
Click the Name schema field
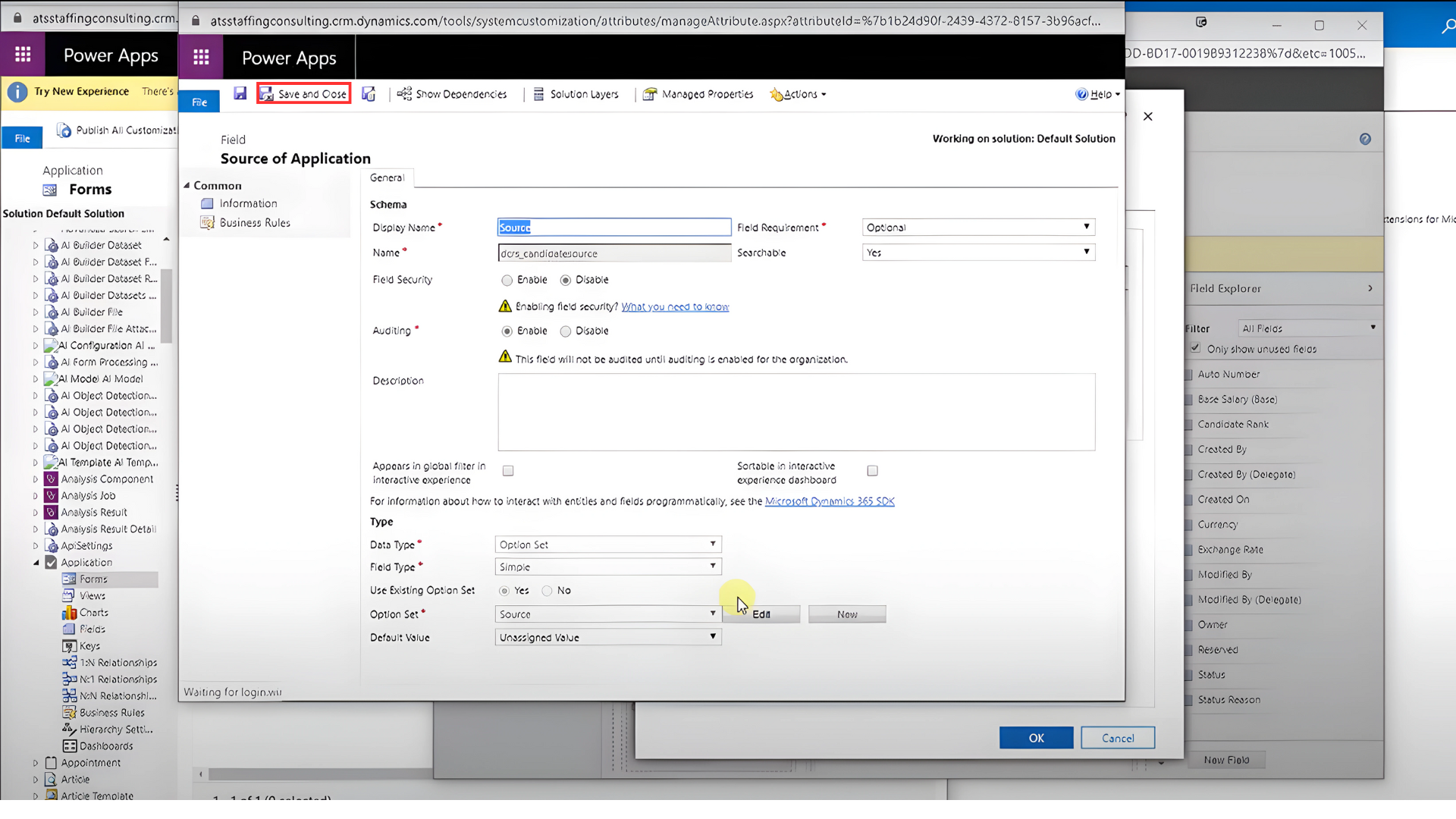tap(614, 253)
